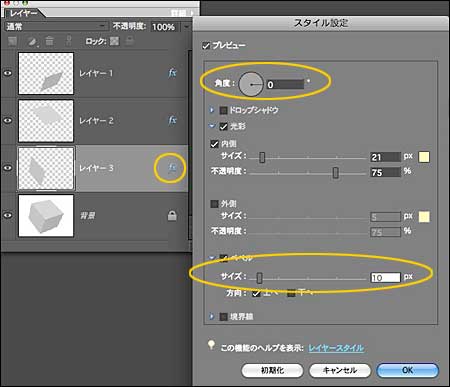This screenshot has width=450, height=387.
Task: Expand the 境界線 section triangle
Action: [x=212, y=316]
